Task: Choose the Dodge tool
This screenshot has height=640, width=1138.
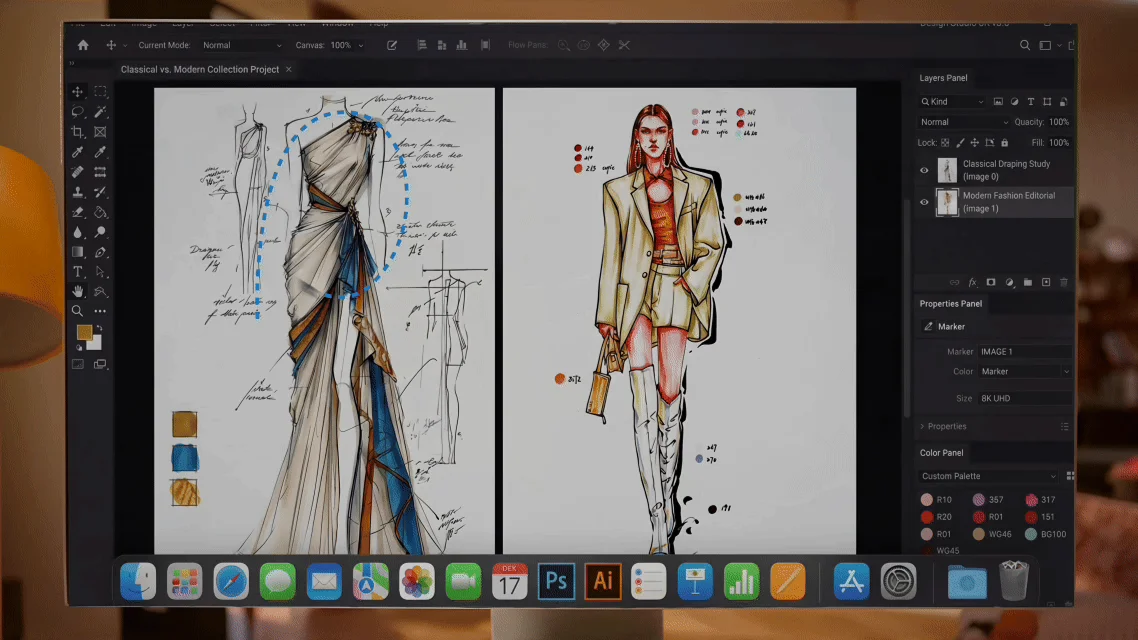Action: click(x=100, y=232)
